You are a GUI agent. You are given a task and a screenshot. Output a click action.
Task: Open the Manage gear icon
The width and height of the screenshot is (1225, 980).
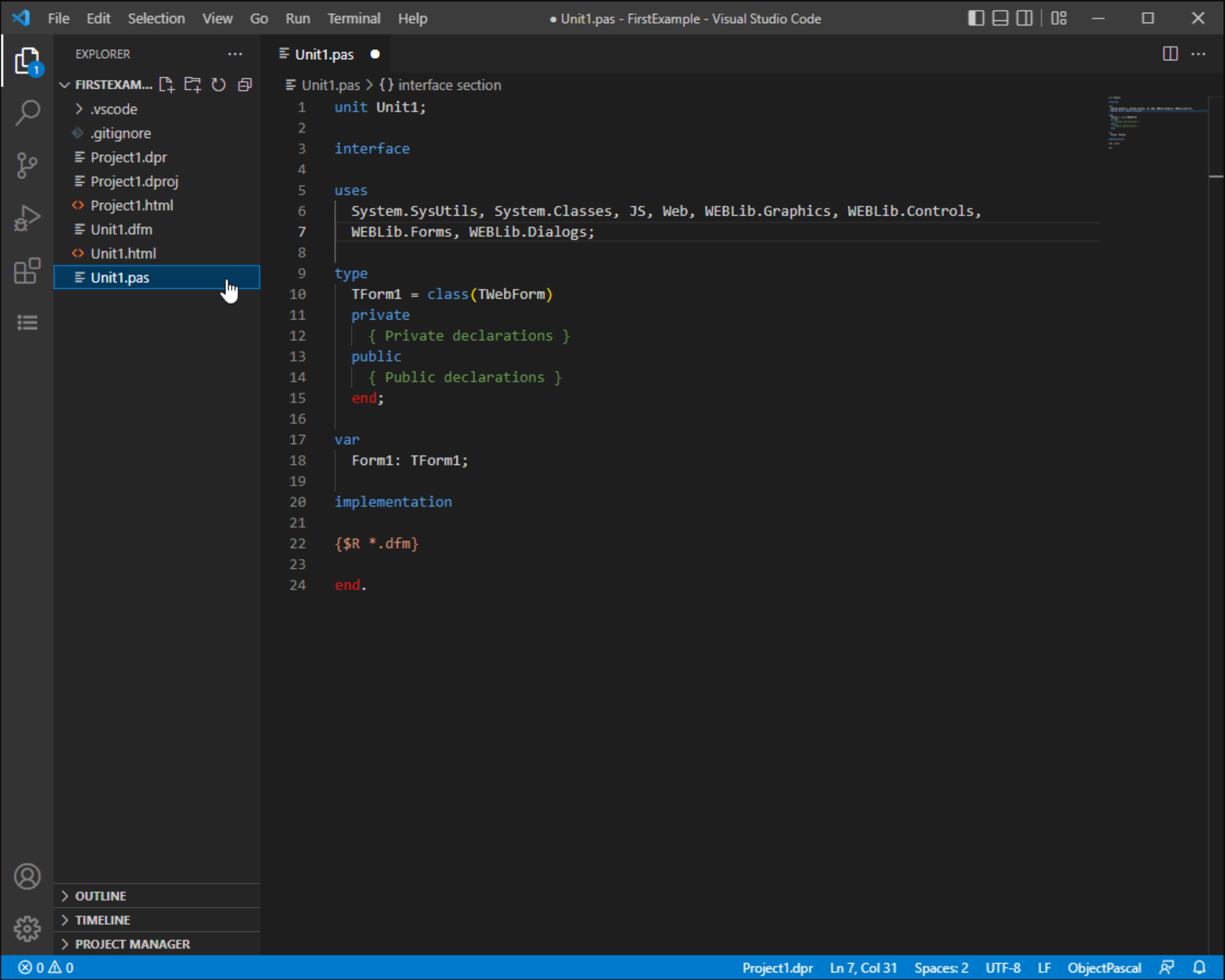point(27,929)
